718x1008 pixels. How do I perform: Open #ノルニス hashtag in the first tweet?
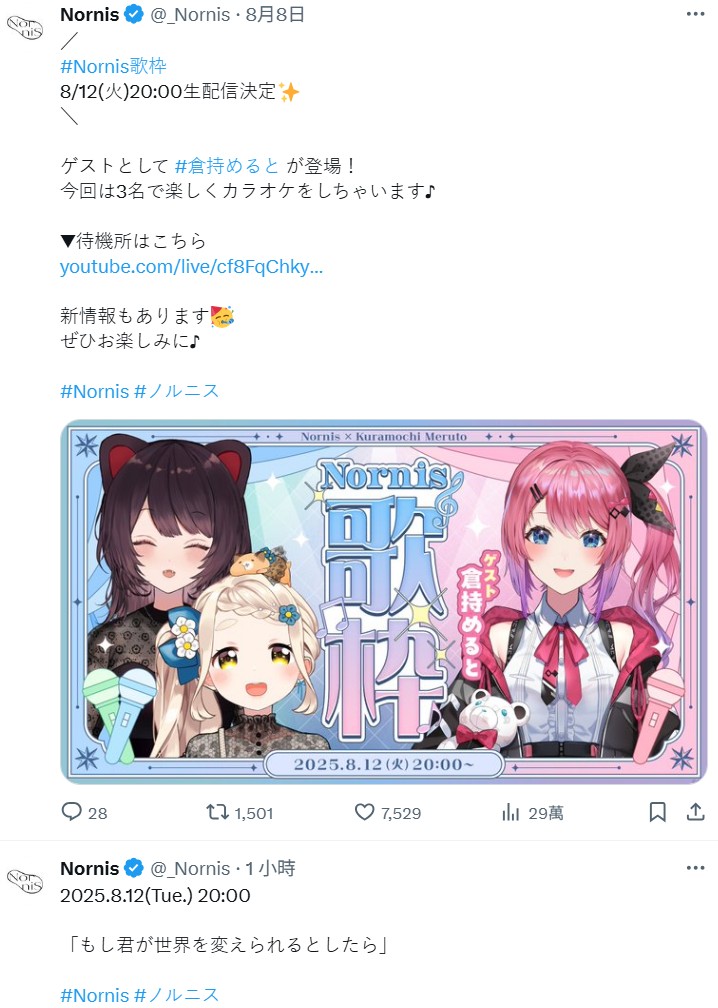[x=177, y=391]
